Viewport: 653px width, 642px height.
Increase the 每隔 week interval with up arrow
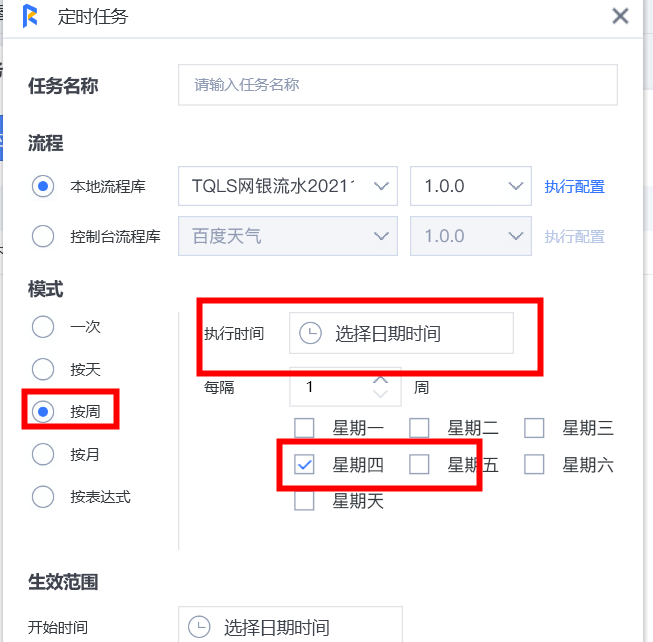380,380
